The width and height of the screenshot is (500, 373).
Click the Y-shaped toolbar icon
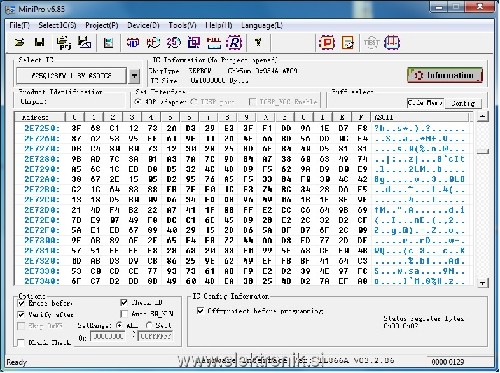tap(258, 42)
